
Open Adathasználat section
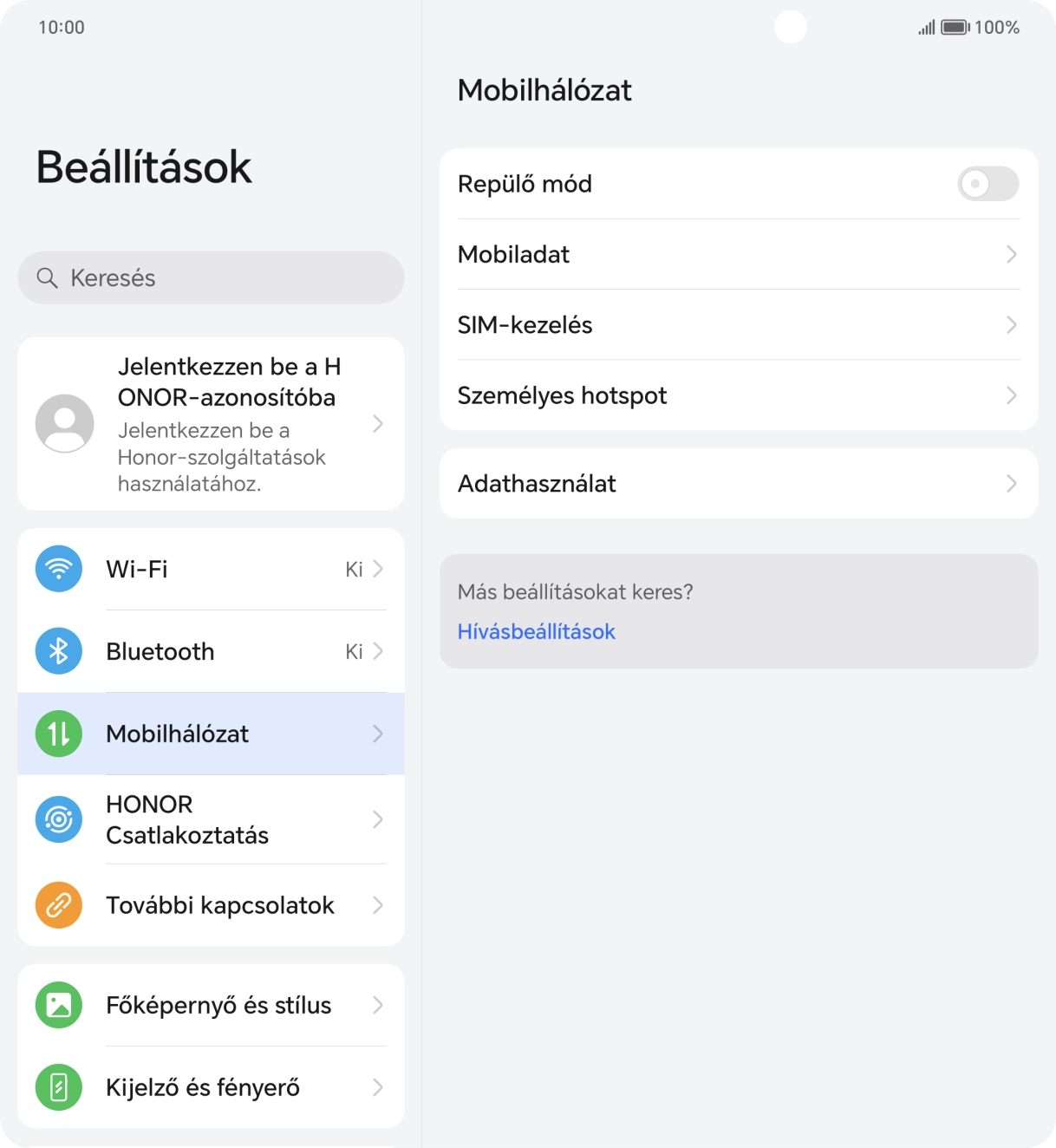click(x=1011, y=483)
